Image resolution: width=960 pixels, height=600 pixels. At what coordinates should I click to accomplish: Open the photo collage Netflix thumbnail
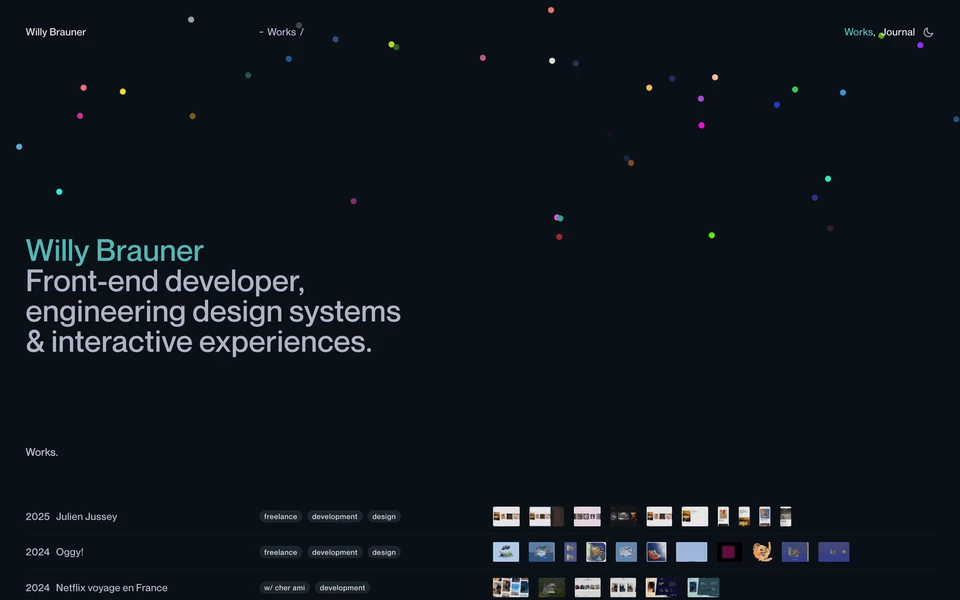(511, 587)
